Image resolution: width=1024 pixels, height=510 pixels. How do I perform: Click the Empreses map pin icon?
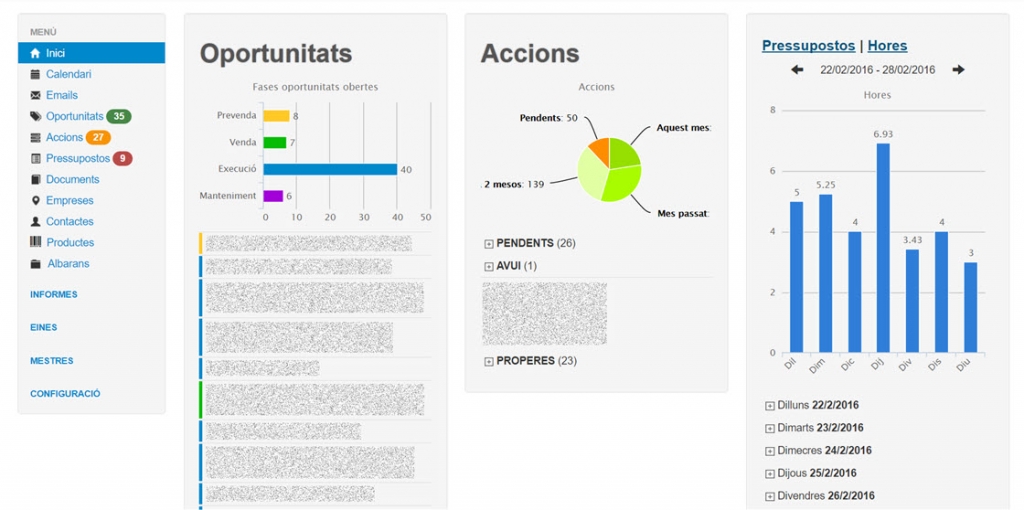click(35, 200)
